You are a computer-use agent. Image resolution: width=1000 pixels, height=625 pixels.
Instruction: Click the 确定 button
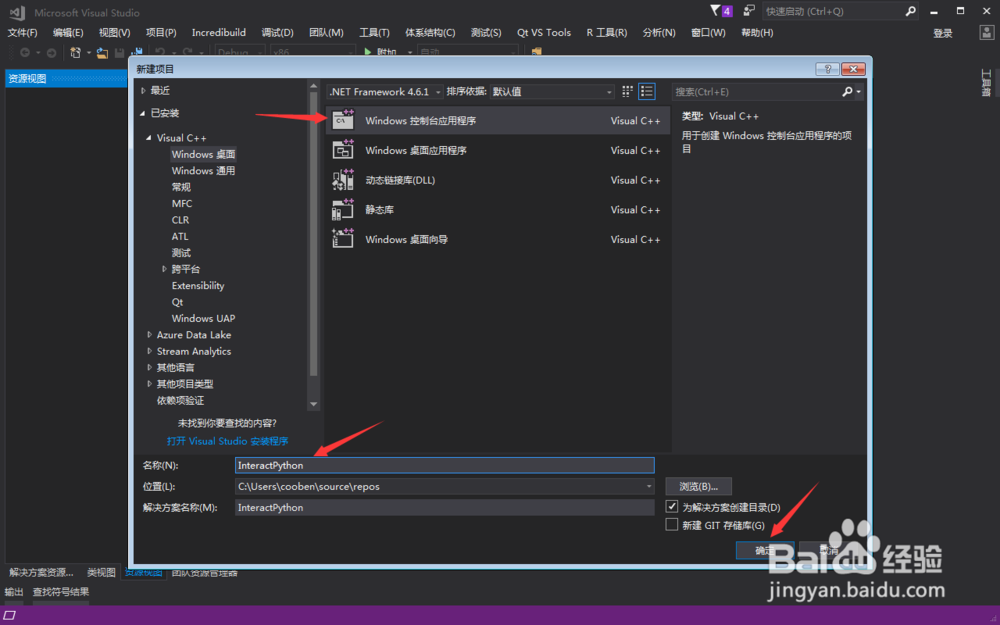765,550
